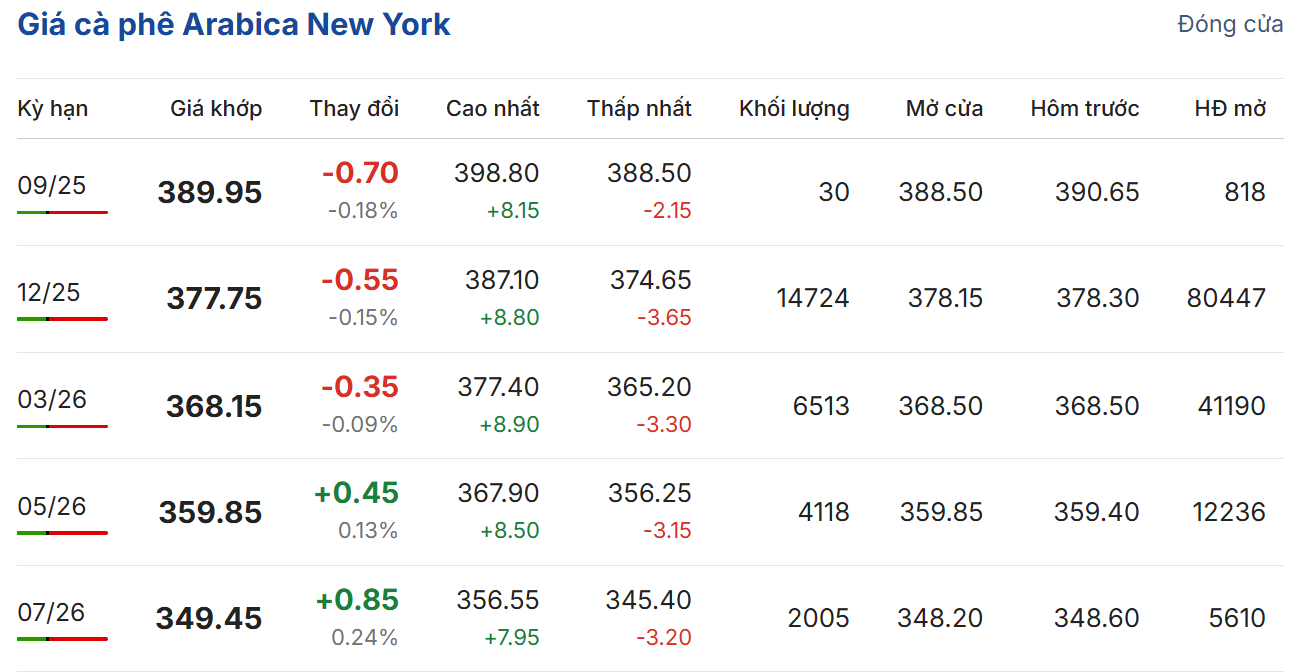Select the "Hôm trước" column header

pos(1084,108)
